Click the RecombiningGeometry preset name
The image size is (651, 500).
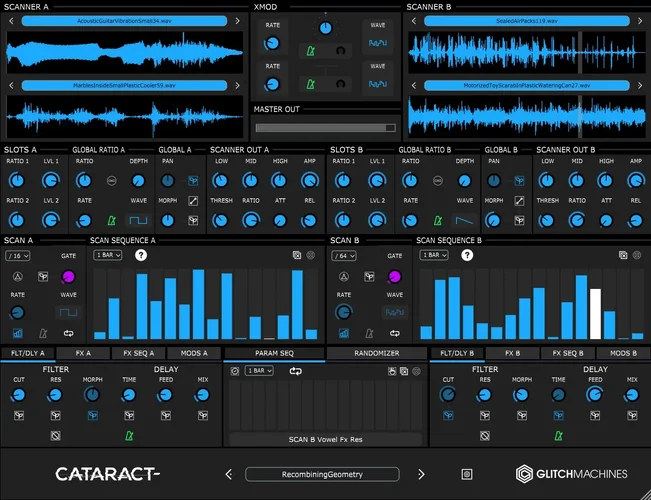pyautogui.click(x=321, y=474)
